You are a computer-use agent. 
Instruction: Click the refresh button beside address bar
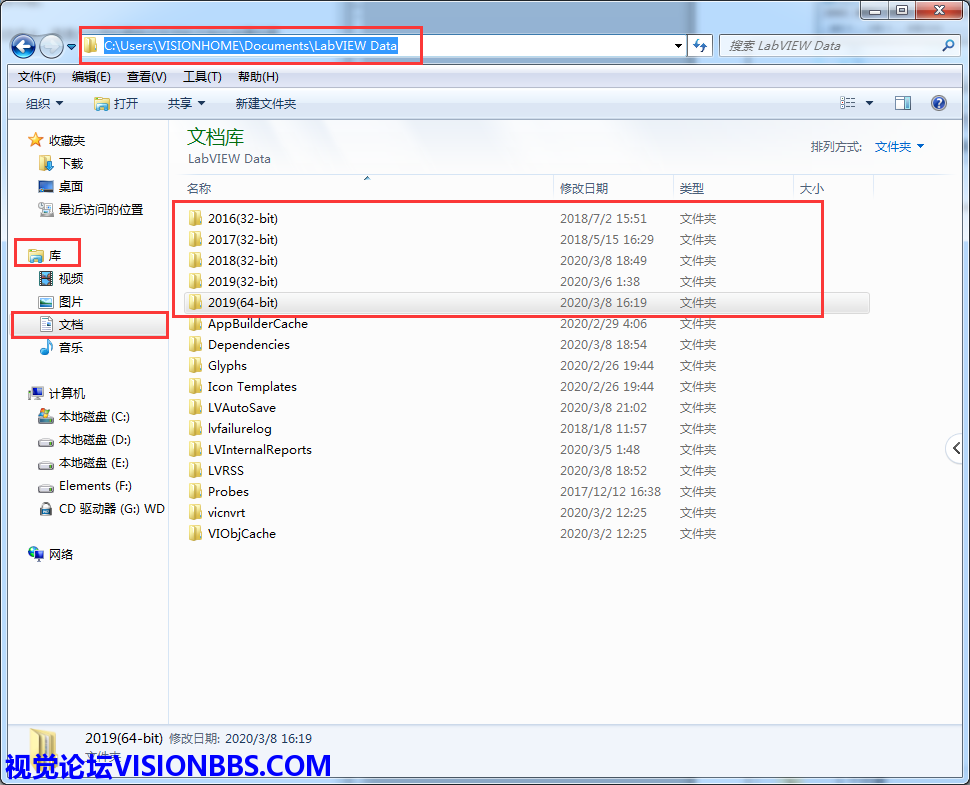point(700,46)
